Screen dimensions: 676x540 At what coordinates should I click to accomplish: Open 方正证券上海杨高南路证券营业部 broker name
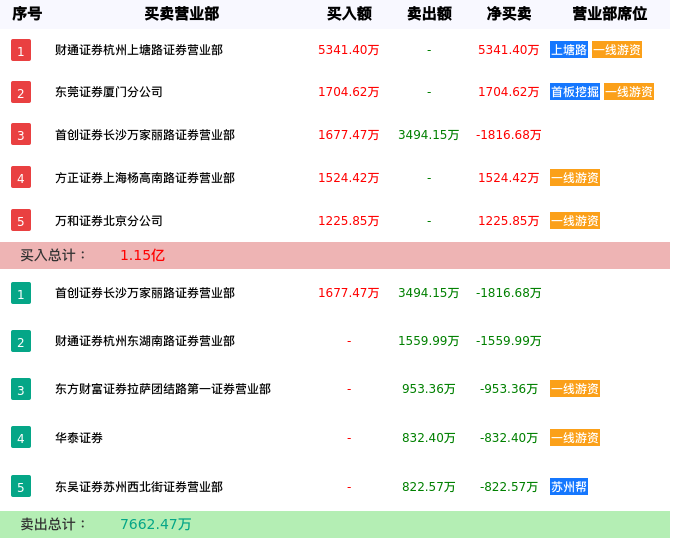[145, 178]
